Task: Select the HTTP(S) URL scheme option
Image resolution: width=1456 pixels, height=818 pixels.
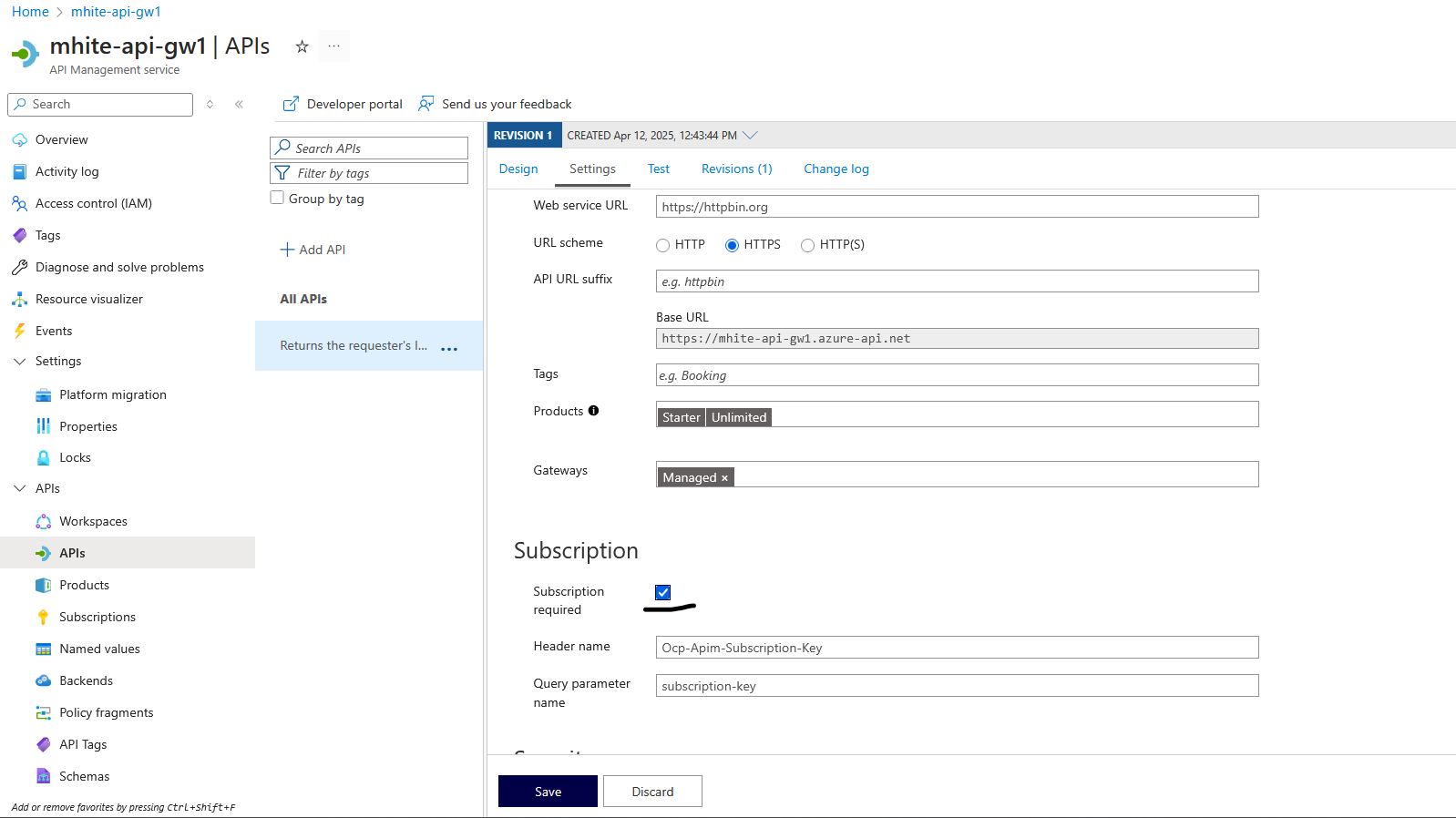Action: click(x=807, y=245)
